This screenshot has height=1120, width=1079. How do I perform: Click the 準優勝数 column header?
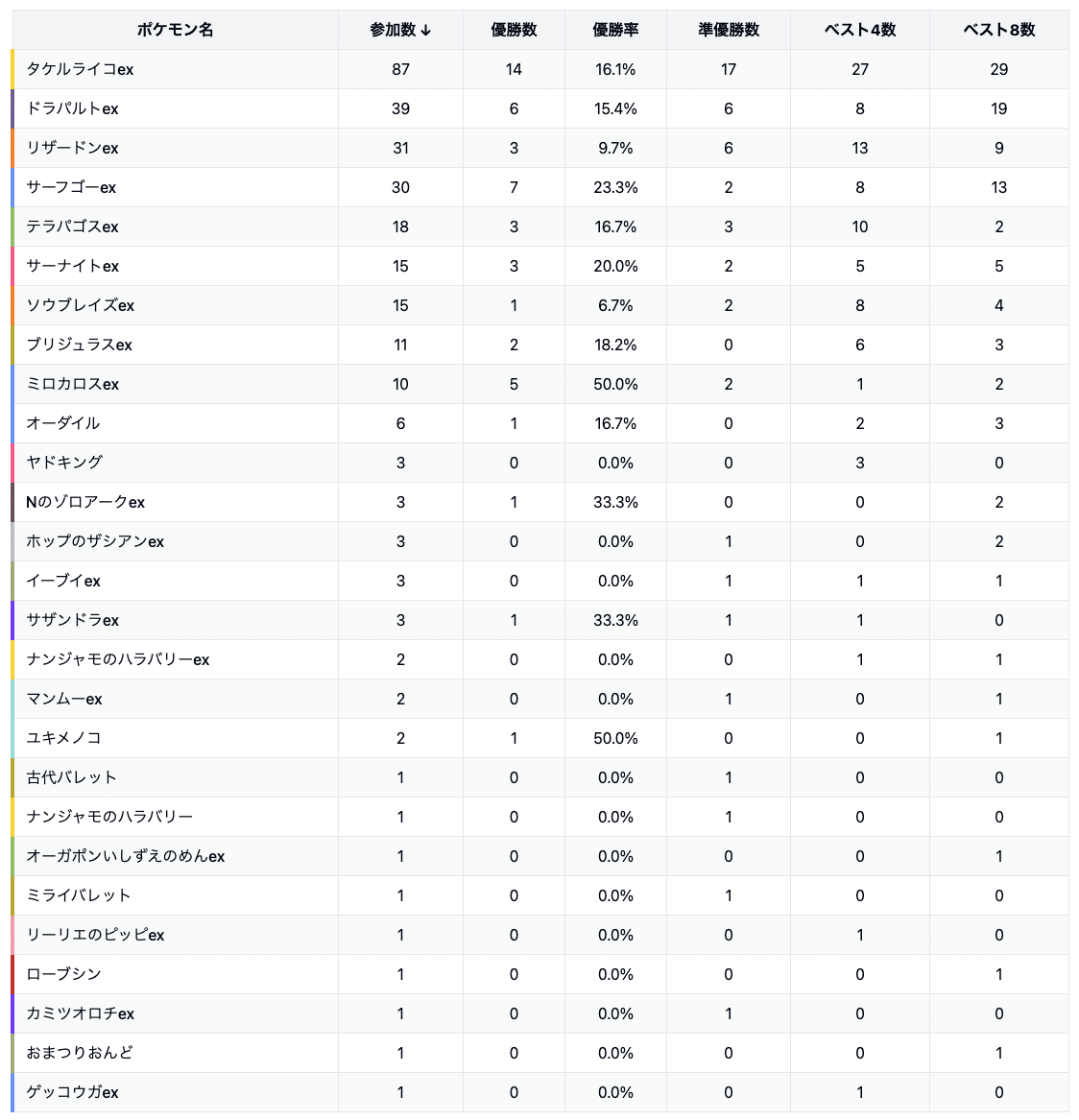(728, 30)
